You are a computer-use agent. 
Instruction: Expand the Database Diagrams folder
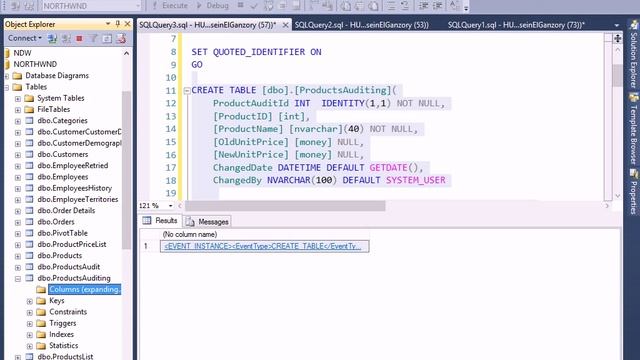point(7,76)
